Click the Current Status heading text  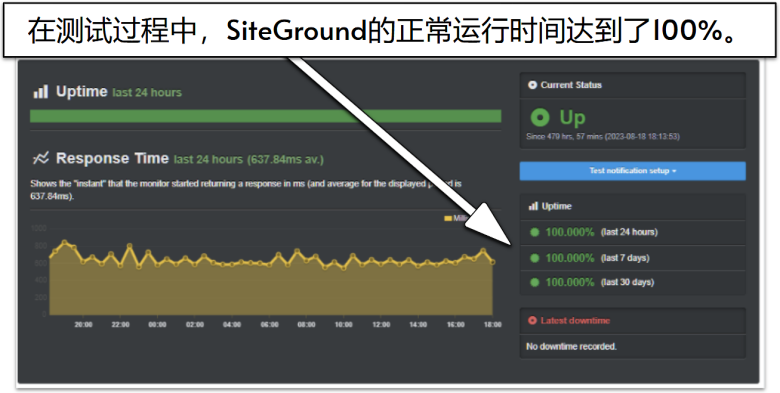click(571, 85)
